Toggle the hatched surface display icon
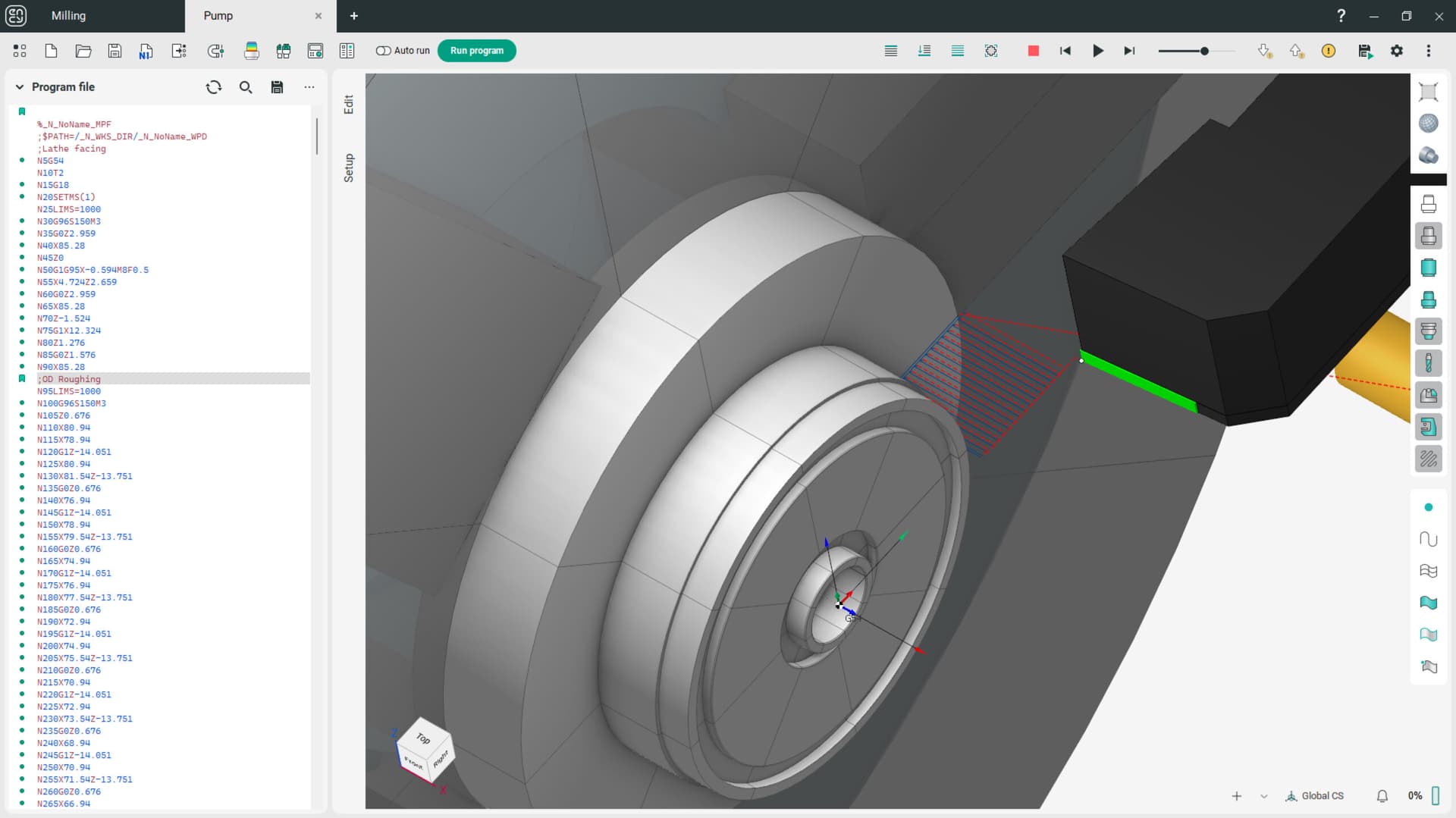 1429,459
